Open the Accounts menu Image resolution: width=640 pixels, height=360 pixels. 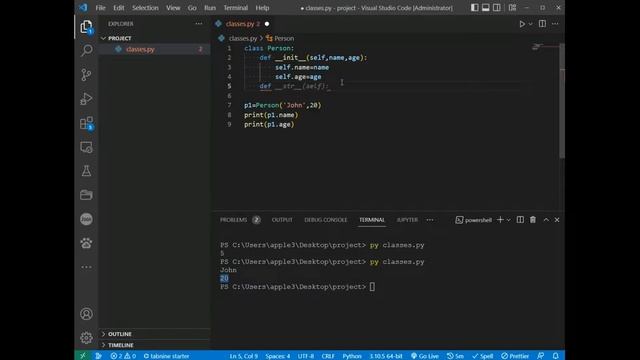click(x=86, y=314)
